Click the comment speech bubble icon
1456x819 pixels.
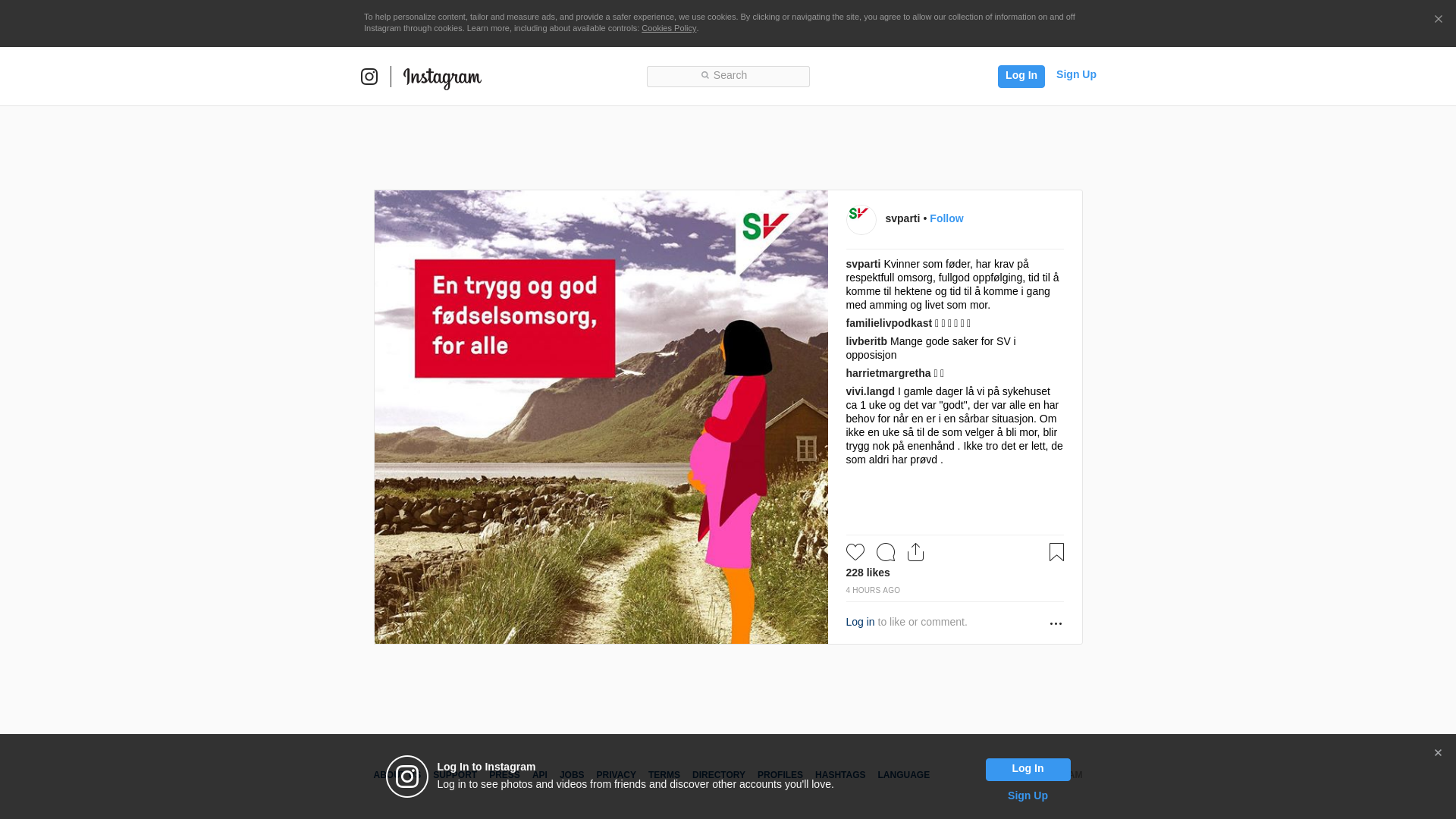coord(886,552)
